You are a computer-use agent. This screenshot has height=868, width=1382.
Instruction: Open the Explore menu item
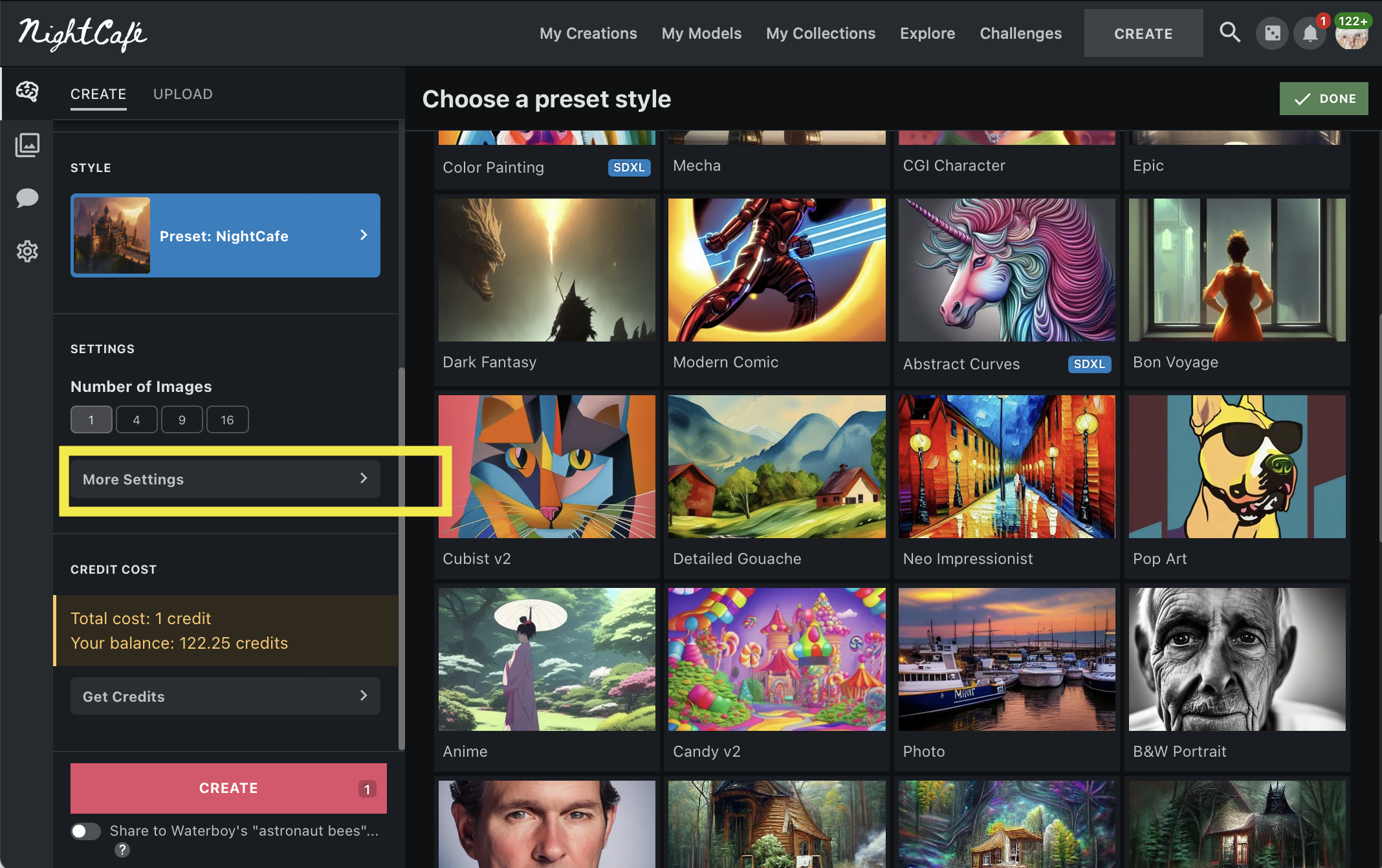point(927,34)
